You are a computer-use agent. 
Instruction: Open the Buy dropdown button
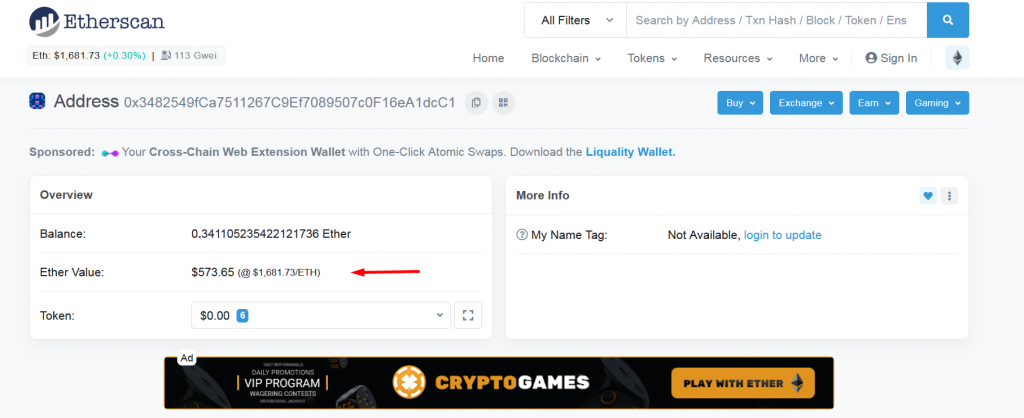[x=740, y=103]
